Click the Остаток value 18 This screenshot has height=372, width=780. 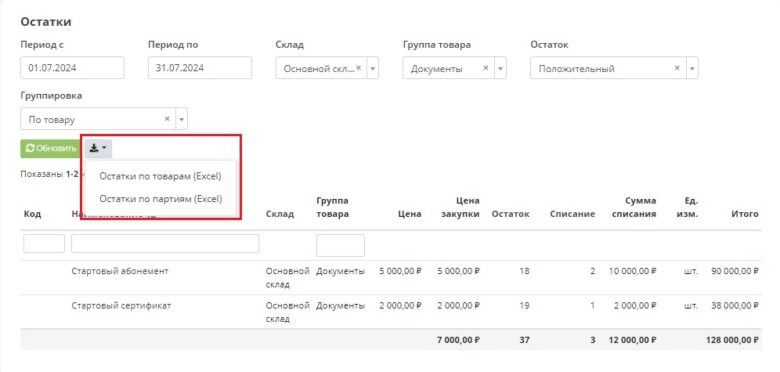524,272
